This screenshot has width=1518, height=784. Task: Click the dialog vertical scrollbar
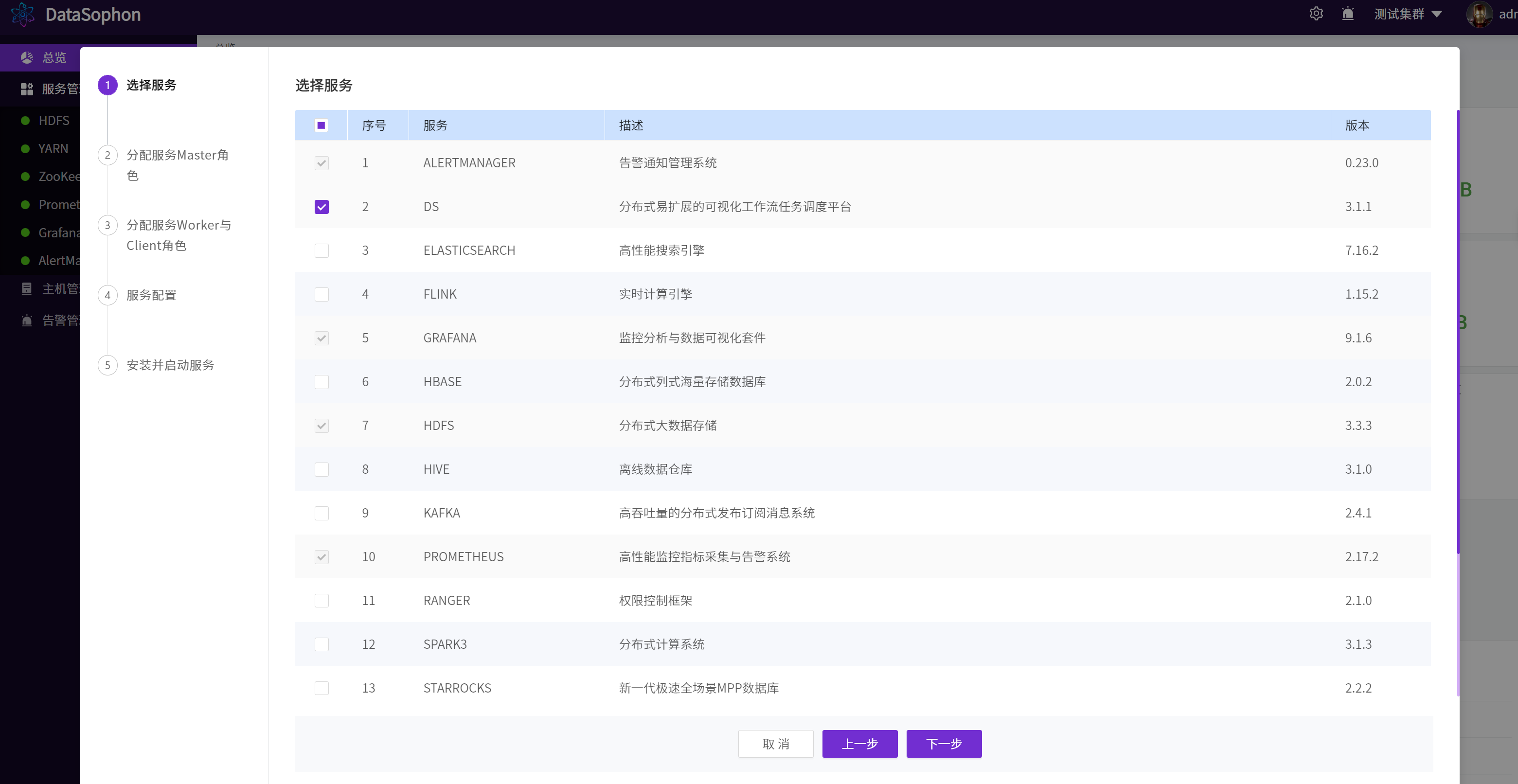coord(1458,332)
